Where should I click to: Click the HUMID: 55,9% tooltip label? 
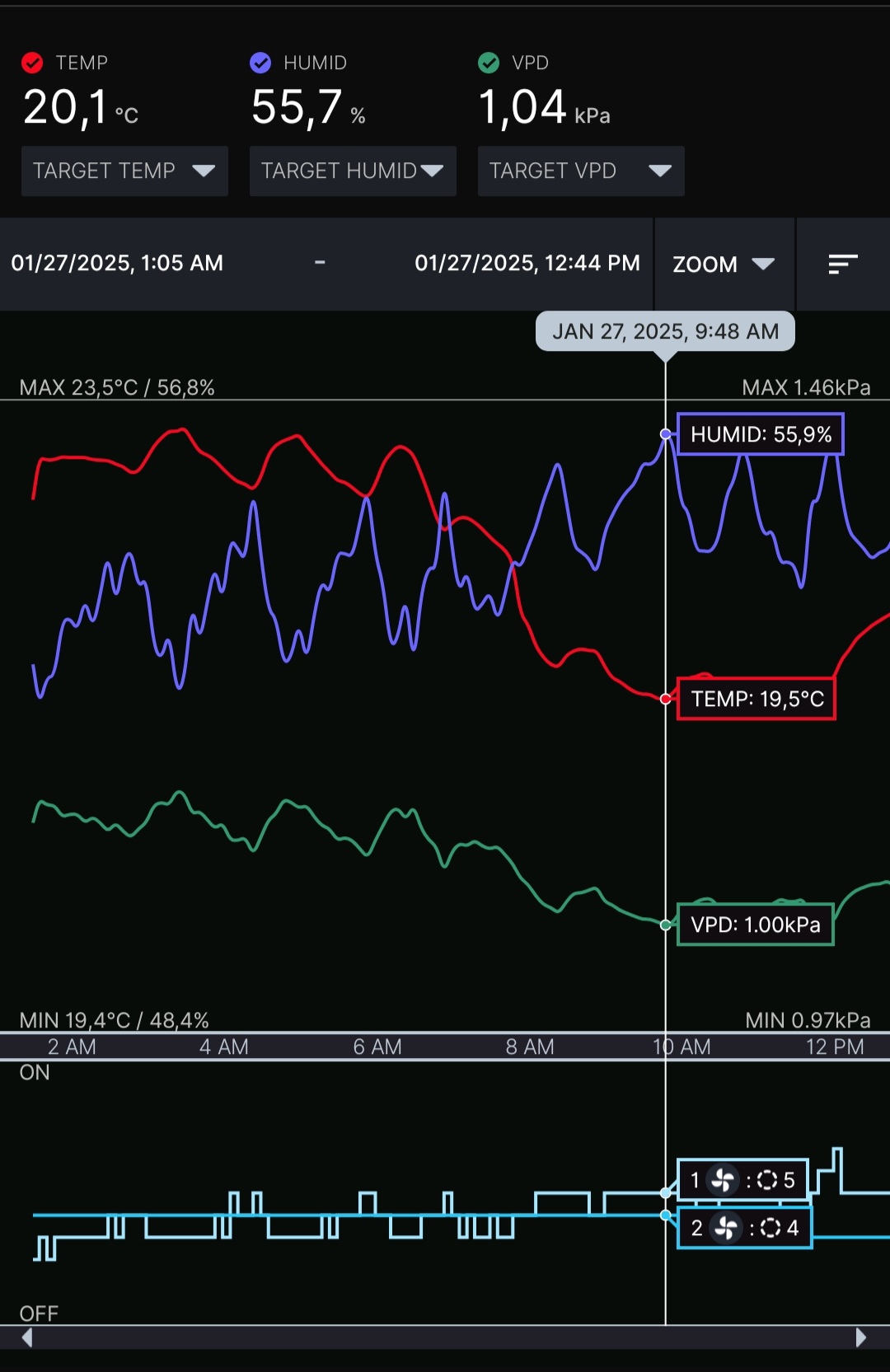point(761,434)
